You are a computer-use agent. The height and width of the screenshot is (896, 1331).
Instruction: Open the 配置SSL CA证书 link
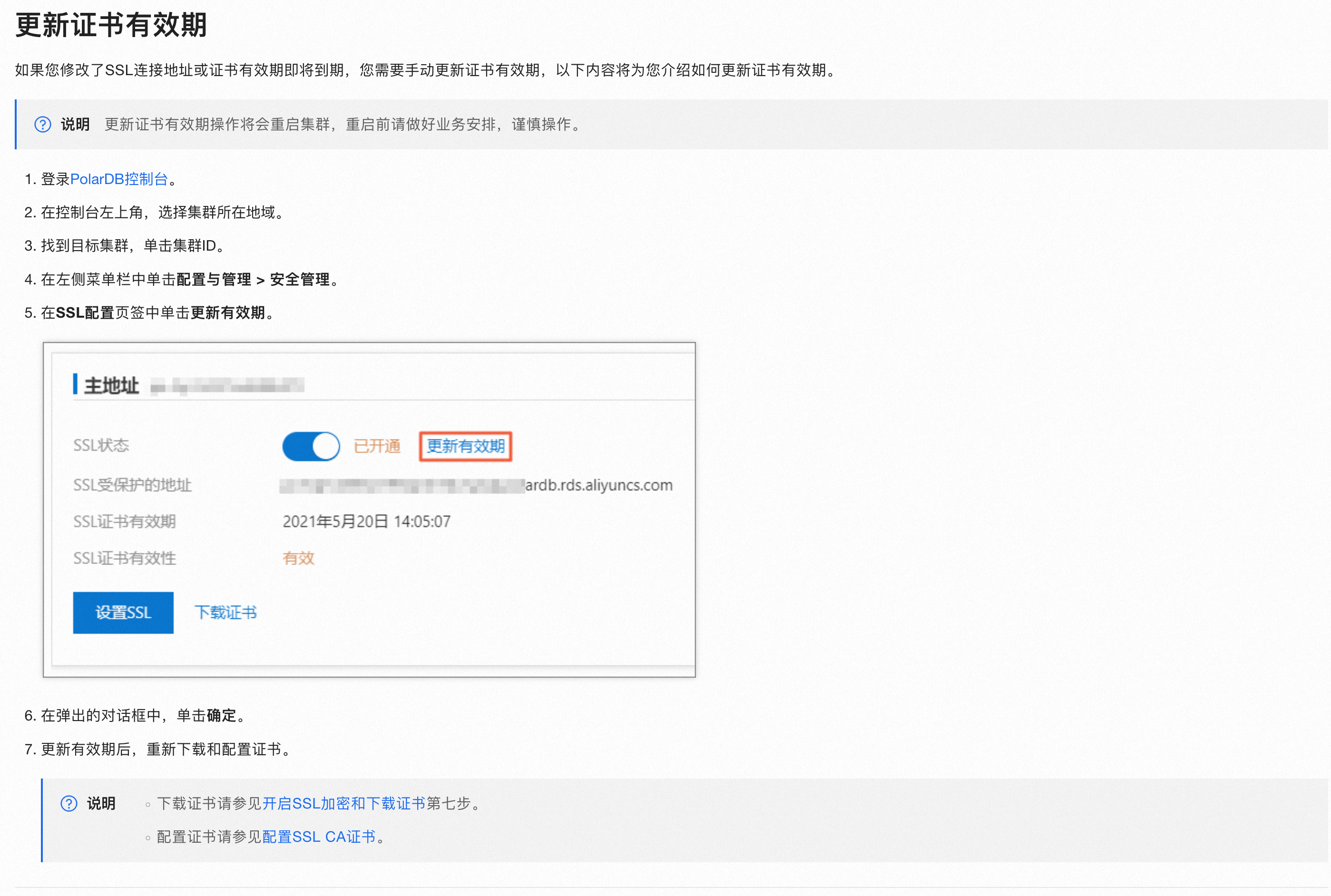319,837
